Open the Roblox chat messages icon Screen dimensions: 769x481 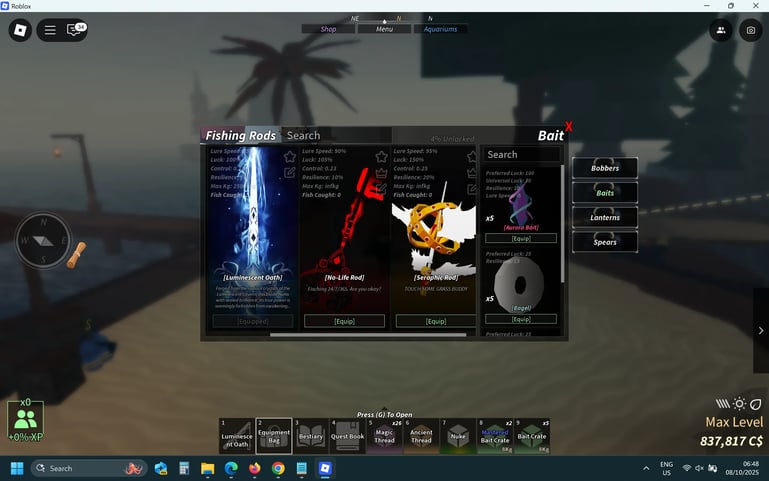[x=75, y=31]
